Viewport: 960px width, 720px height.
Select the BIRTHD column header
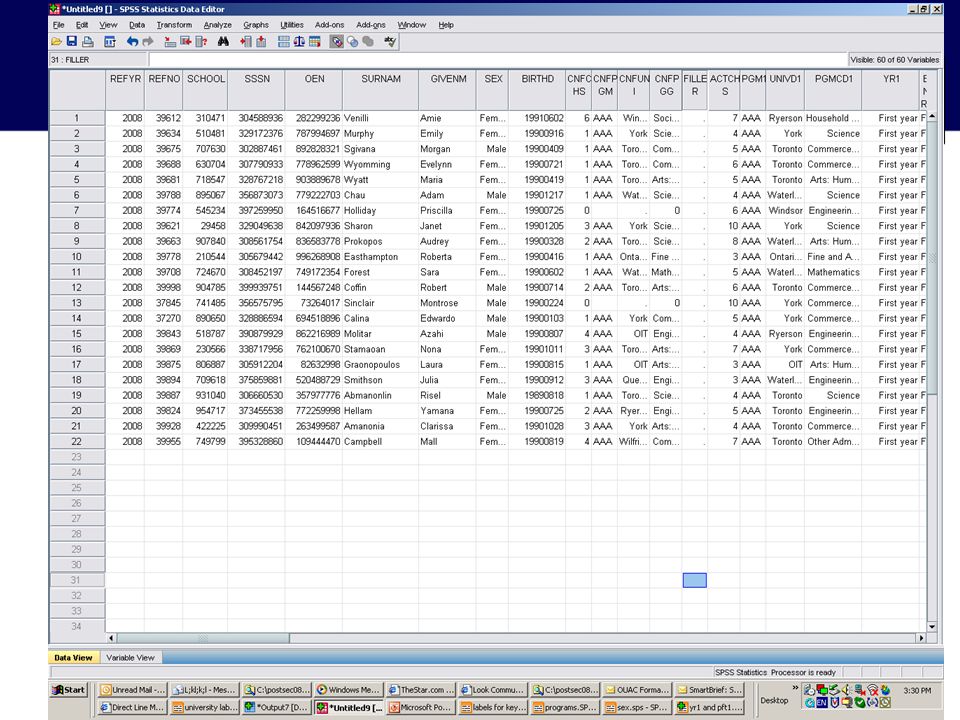[538, 89]
